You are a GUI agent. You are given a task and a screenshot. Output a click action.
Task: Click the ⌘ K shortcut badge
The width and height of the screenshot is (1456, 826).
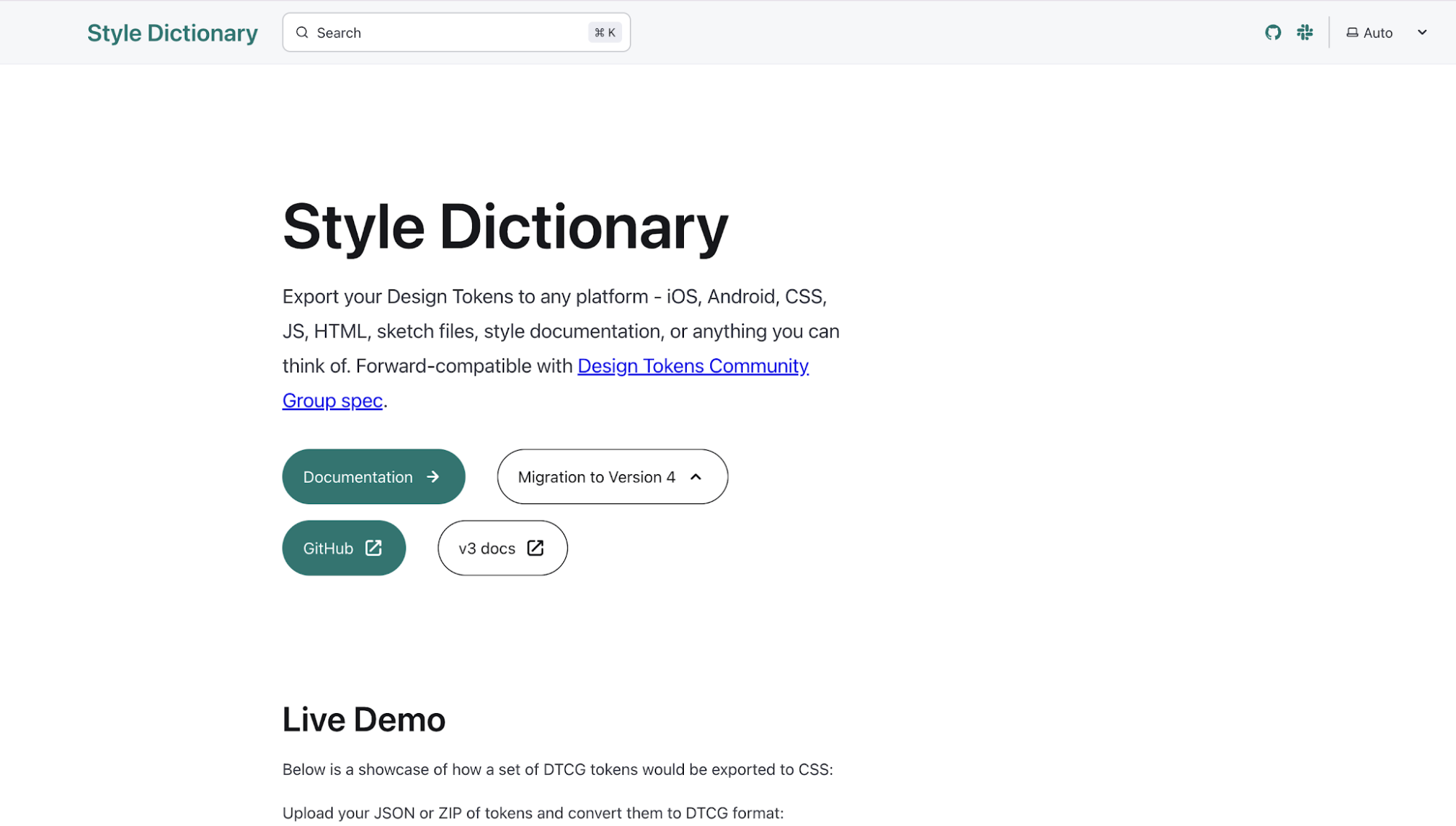pyautogui.click(x=605, y=33)
